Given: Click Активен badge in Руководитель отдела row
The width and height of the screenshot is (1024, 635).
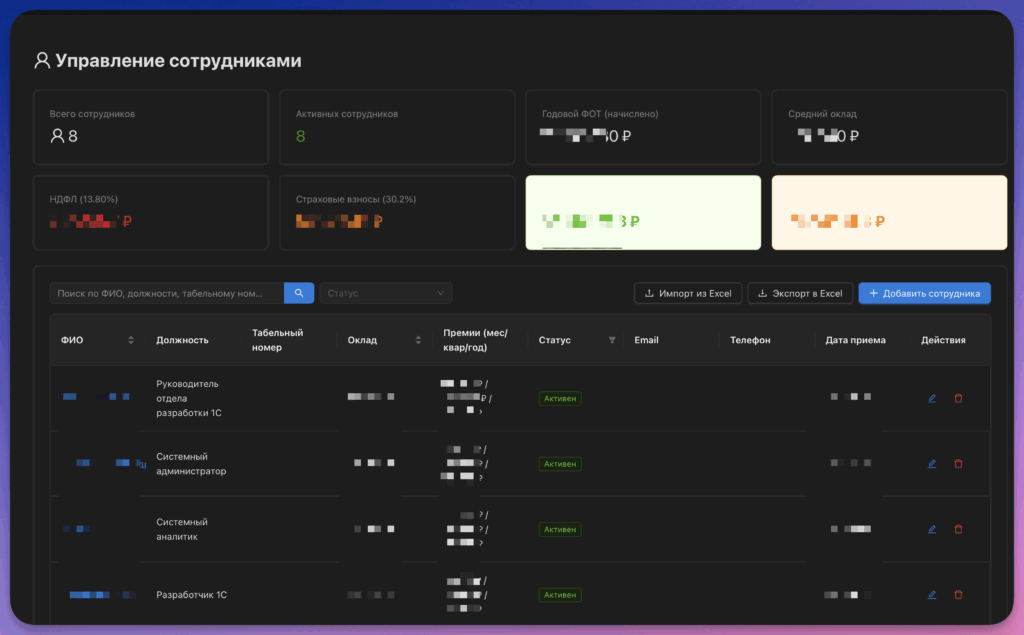Looking at the screenshot, I should point(560,399).
